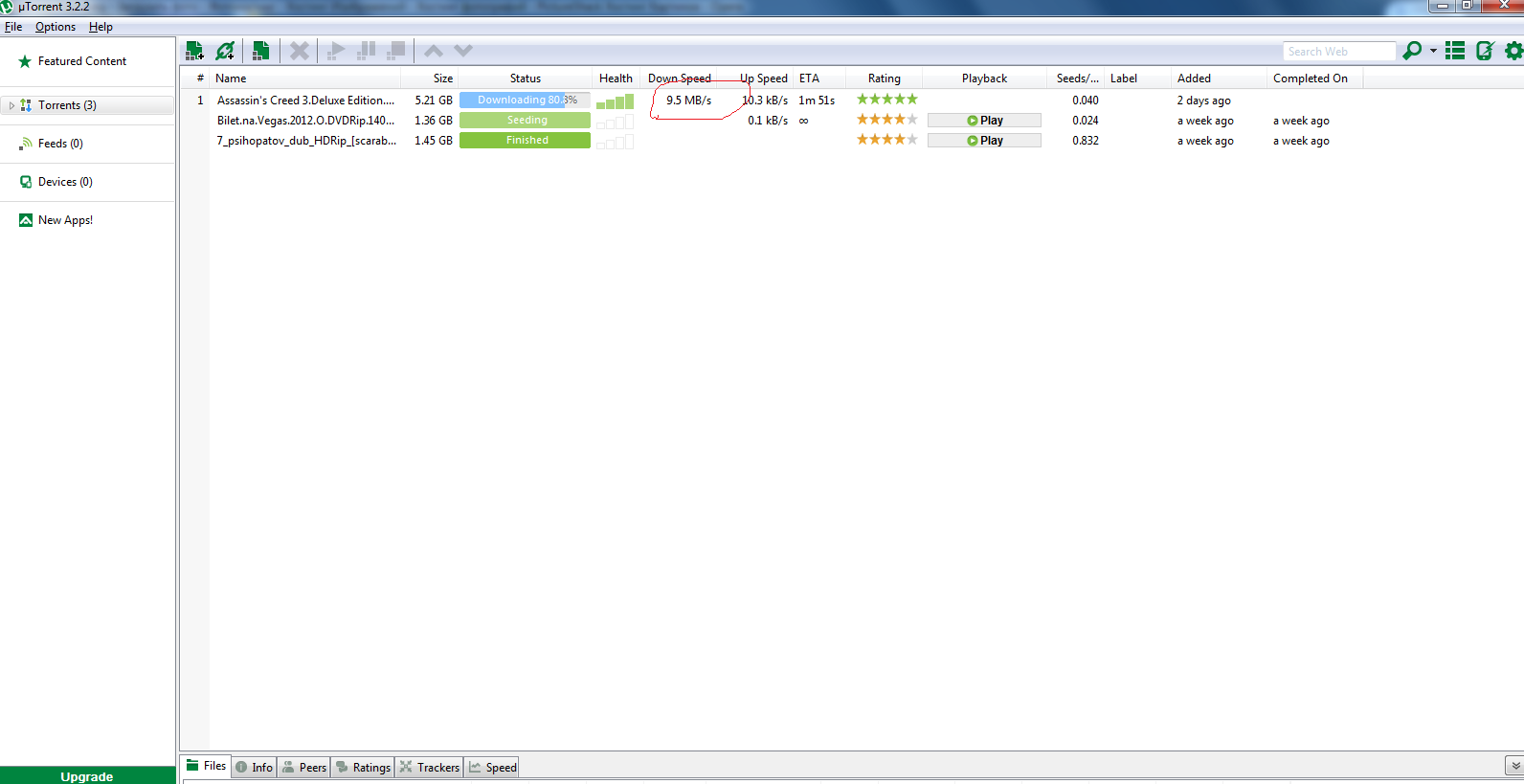
Task: Sort by the Status column header
Action: point(525,78)
